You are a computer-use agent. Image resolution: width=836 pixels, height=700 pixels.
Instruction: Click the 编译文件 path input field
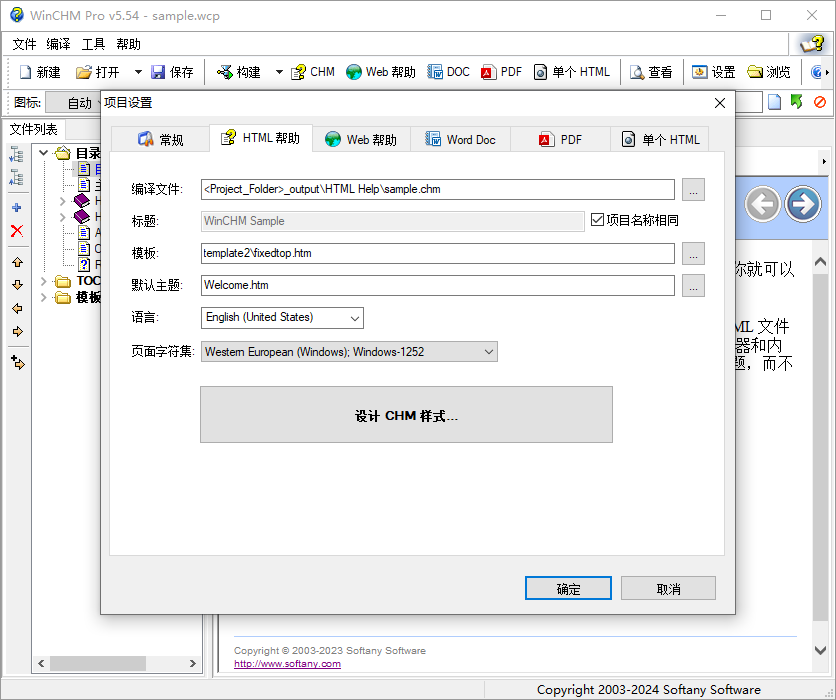438,189
